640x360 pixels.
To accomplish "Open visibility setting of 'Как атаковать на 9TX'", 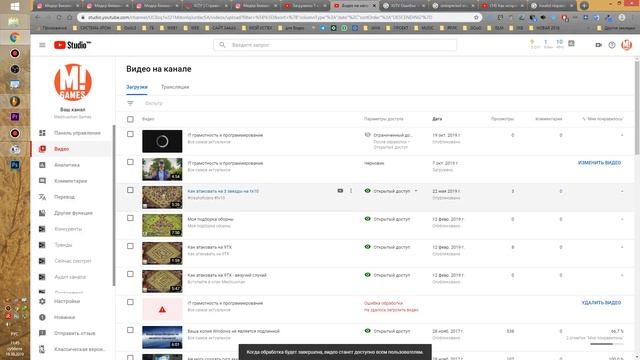I will pos(387,247).
